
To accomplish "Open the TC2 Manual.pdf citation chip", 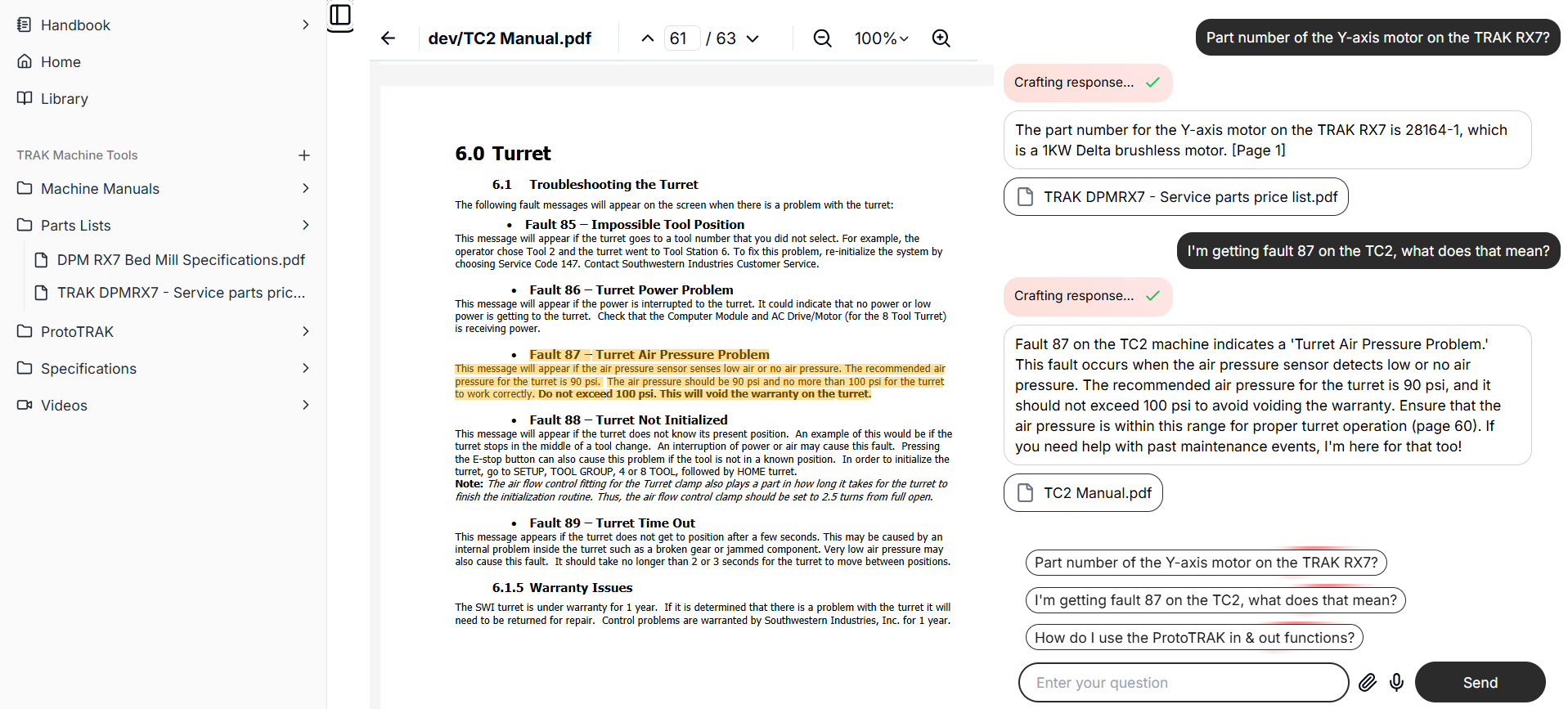I will click(1083, 493).
